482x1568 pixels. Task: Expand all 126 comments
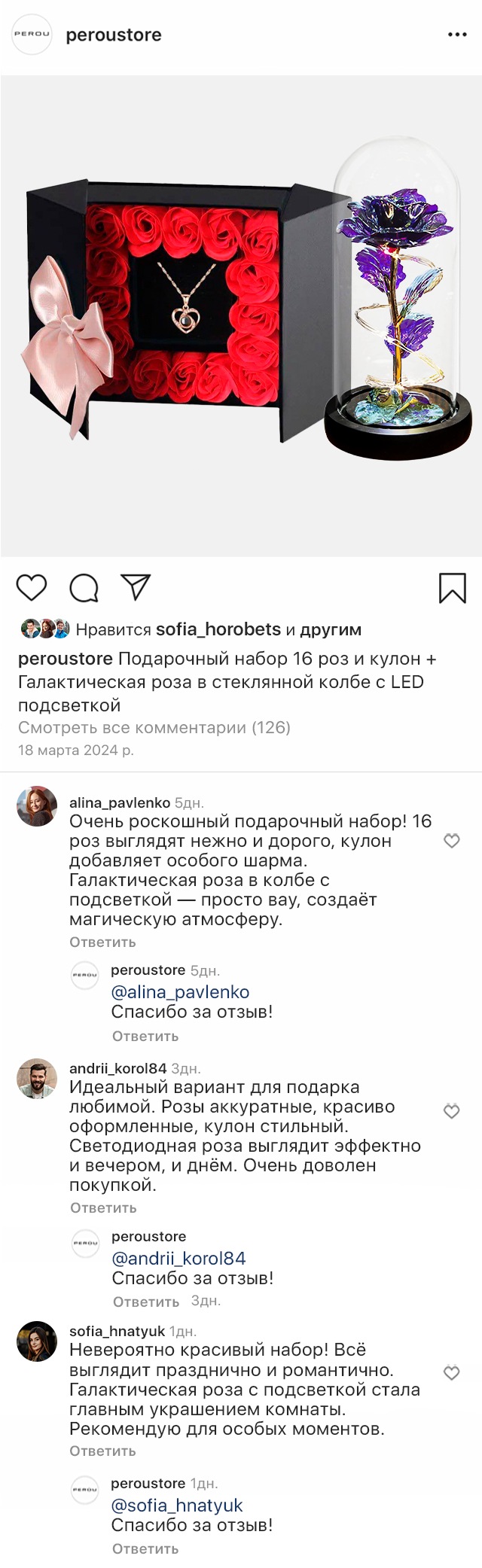[154, 727]
